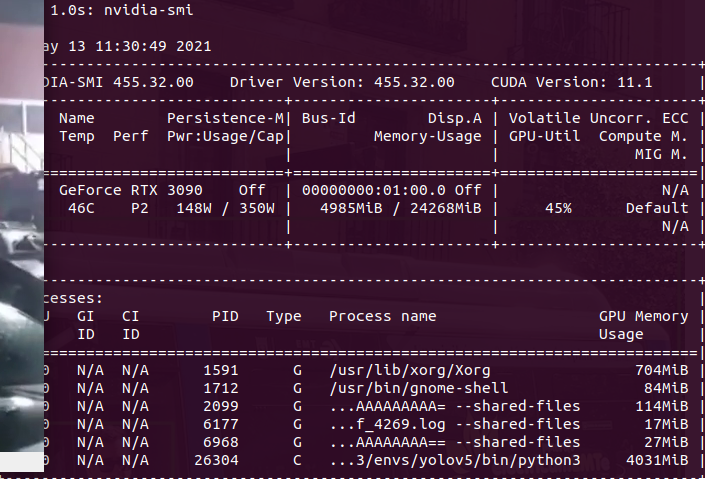Select 'Volatile Uncorr. ECC' header
705x479 pixels.
[598, 118]
